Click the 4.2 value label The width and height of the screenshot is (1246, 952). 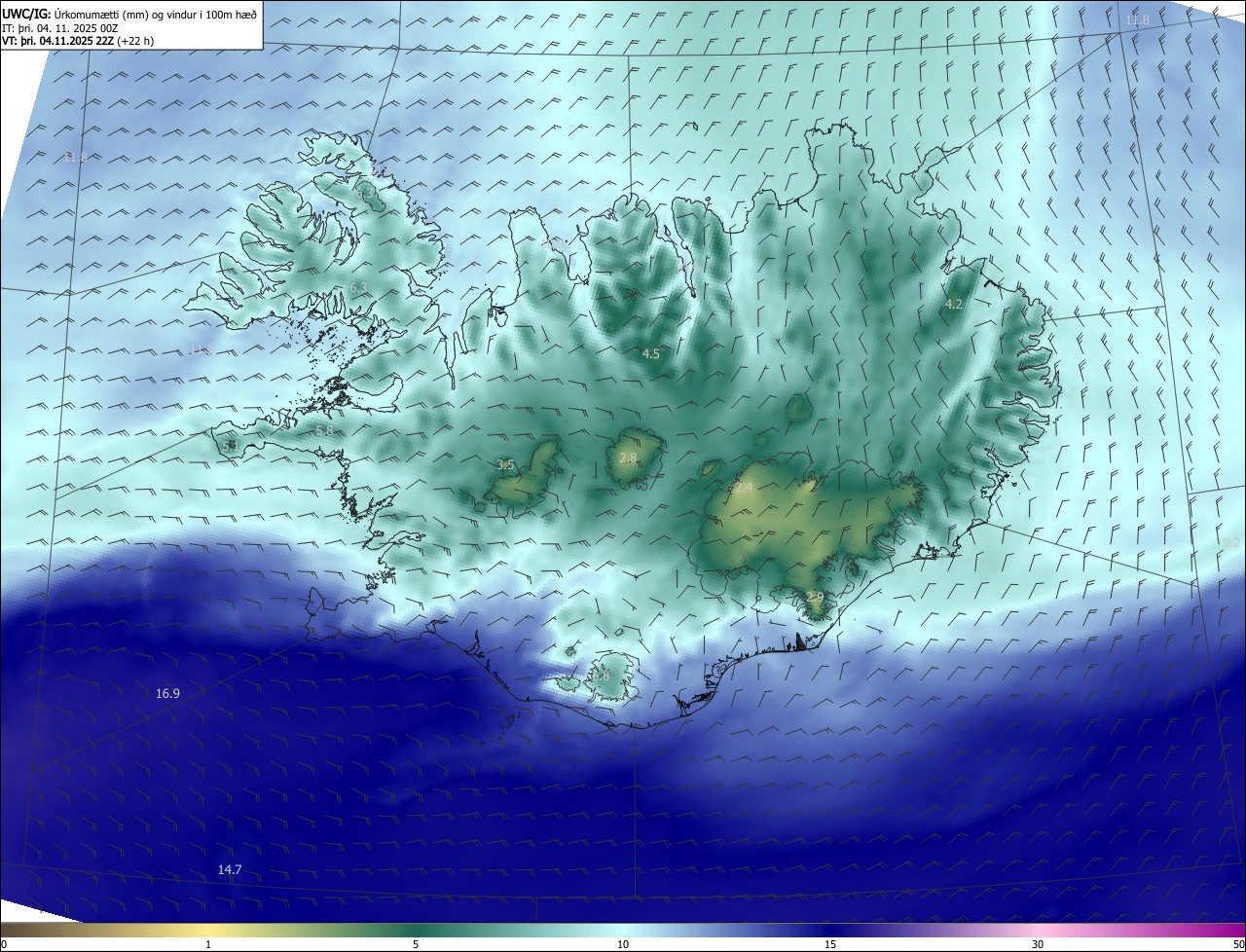[x=954, y=305]
